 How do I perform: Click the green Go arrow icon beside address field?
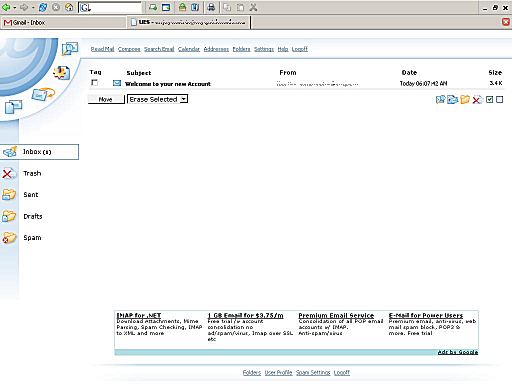[x=153, y=7]
